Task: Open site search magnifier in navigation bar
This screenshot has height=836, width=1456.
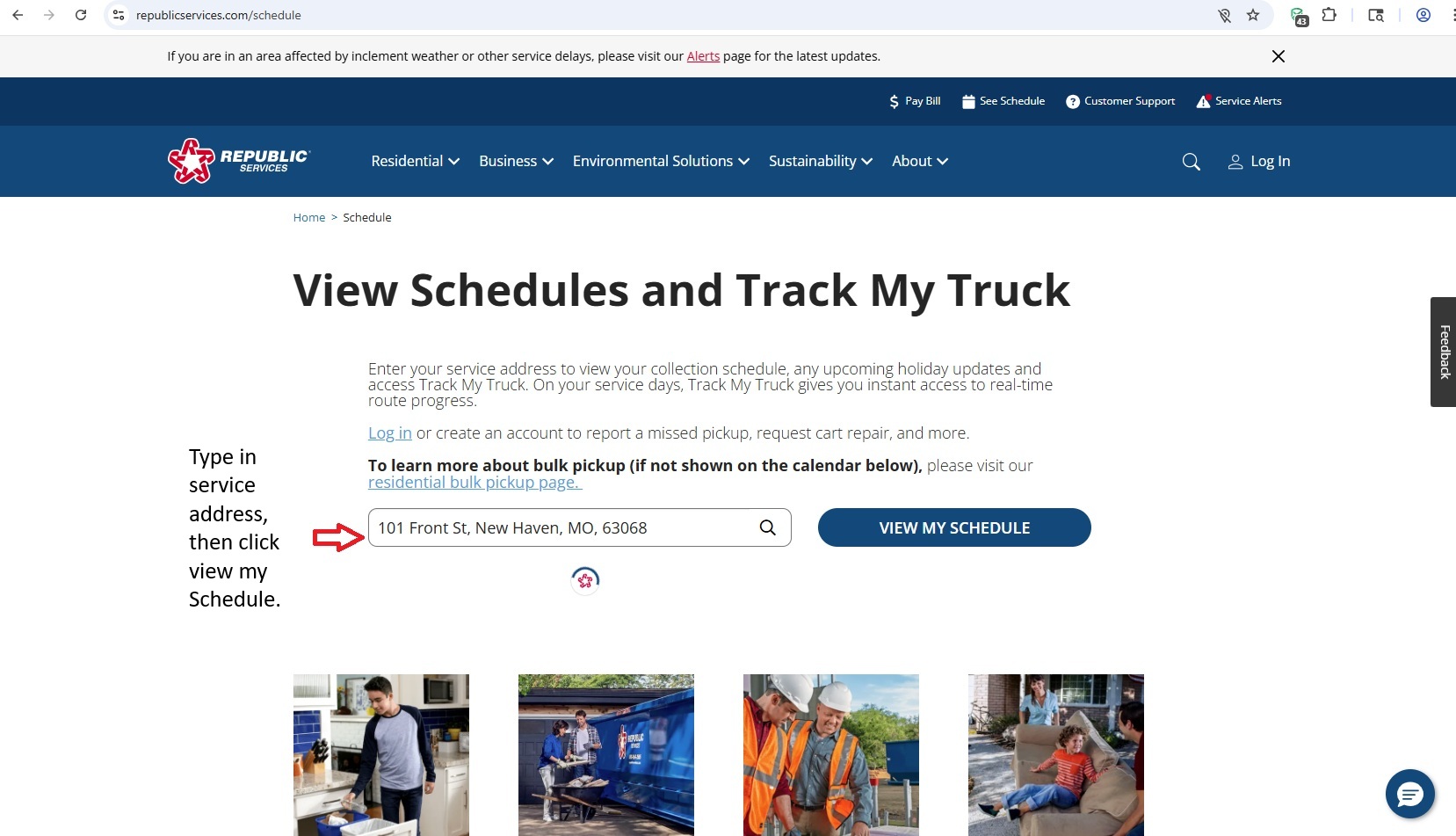Action: pos(1192,162)
